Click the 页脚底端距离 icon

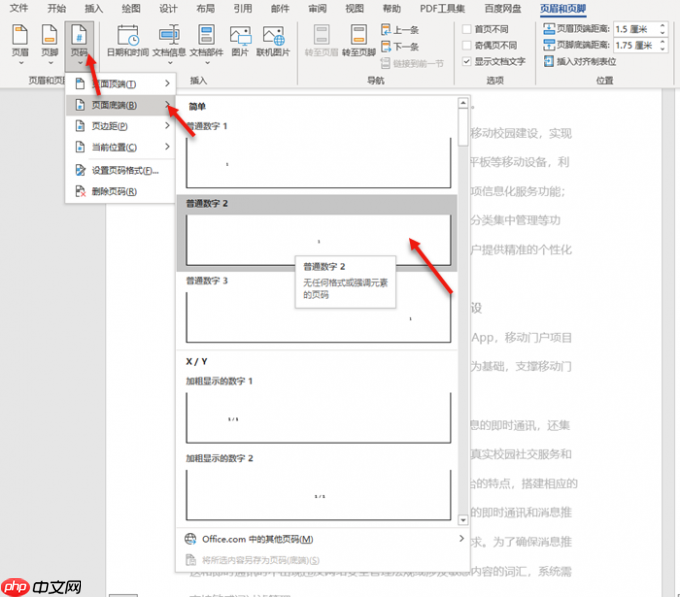[549, 45]
